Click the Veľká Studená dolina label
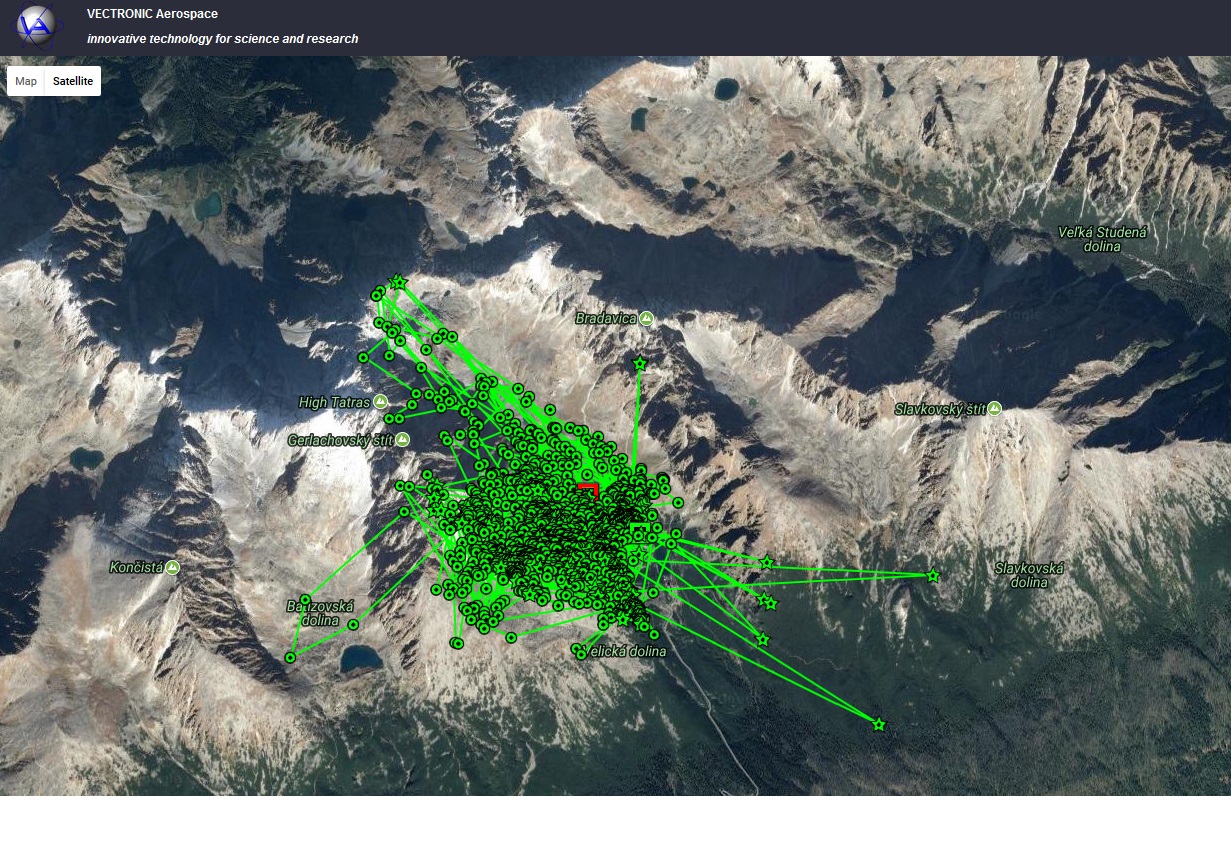This screenshot has width=1231, height=848. (x=1102, y=239)
